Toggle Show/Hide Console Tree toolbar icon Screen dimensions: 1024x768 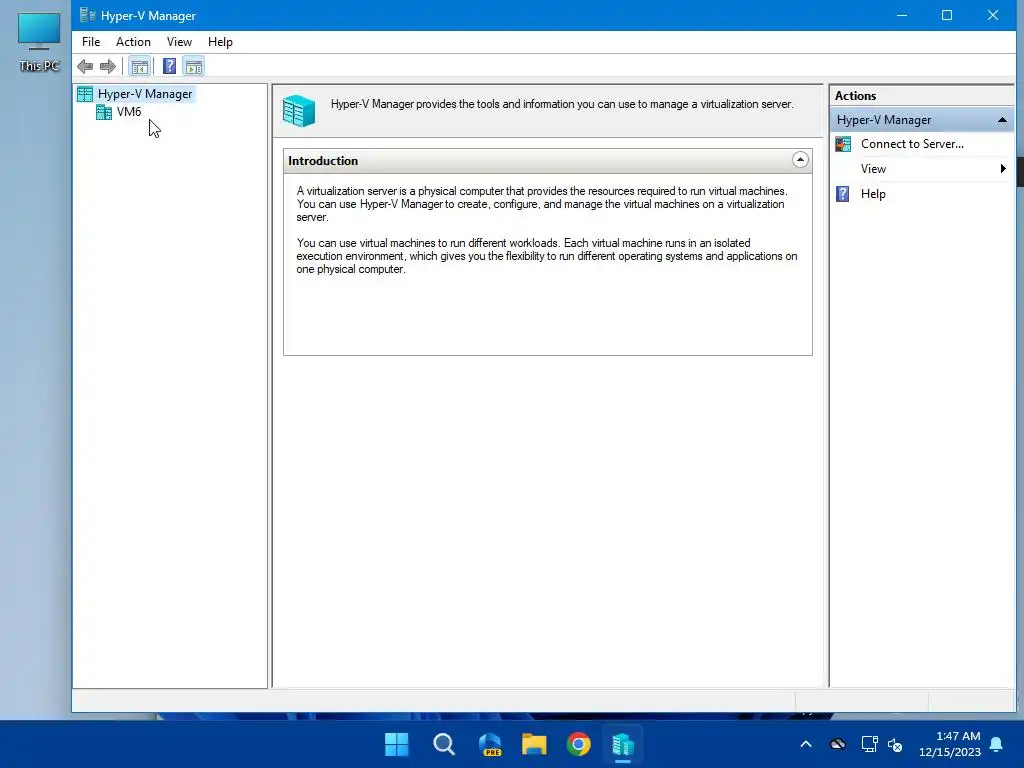click(139, 66)
